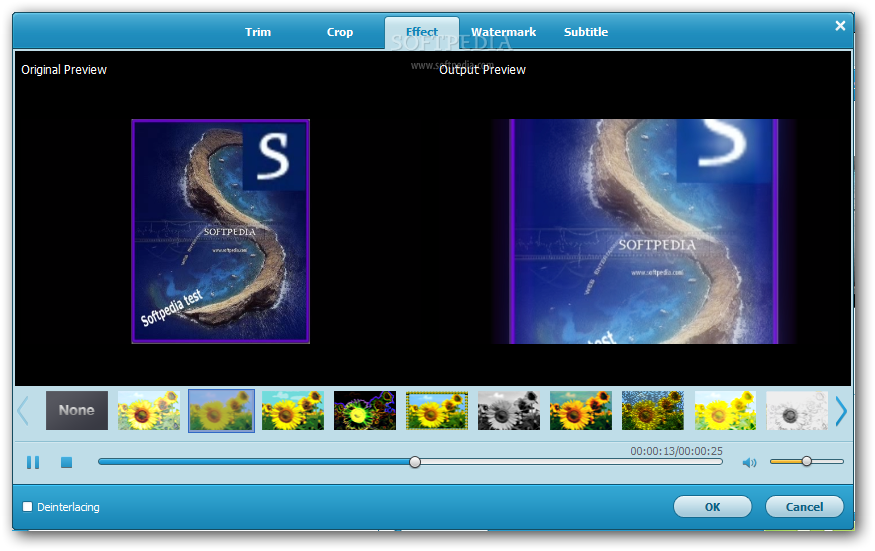875x551 pixels.
Task: Click the volume slider handle
Action: 806,461
